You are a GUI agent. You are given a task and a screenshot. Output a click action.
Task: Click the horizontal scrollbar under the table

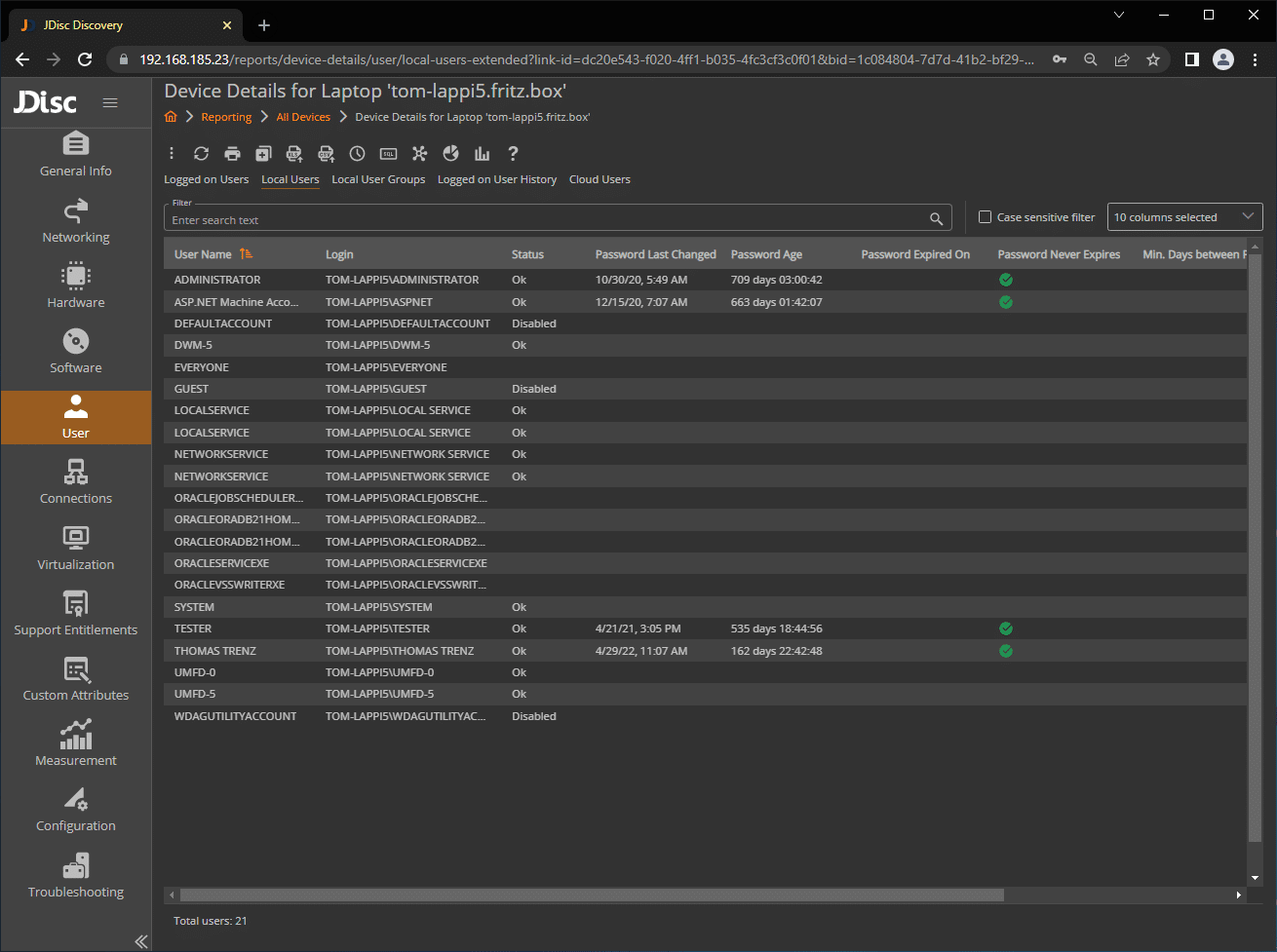[x=591, y=895]
